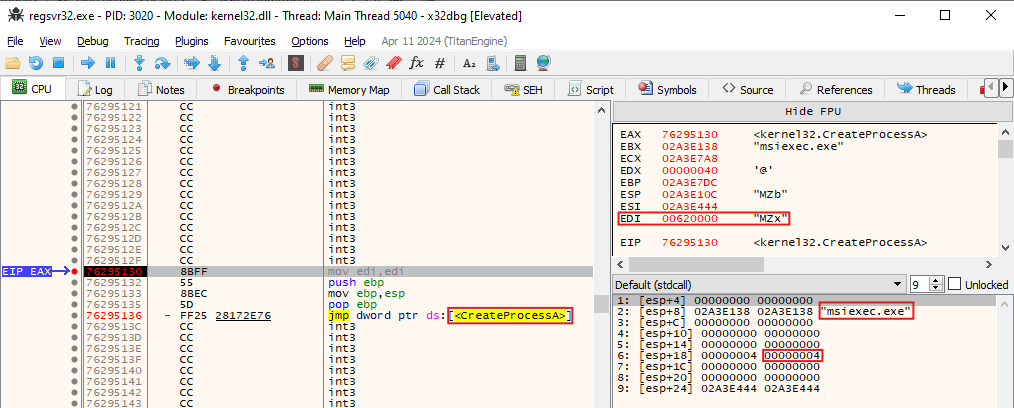Open the Tracing menu

(x=142, y=41)
